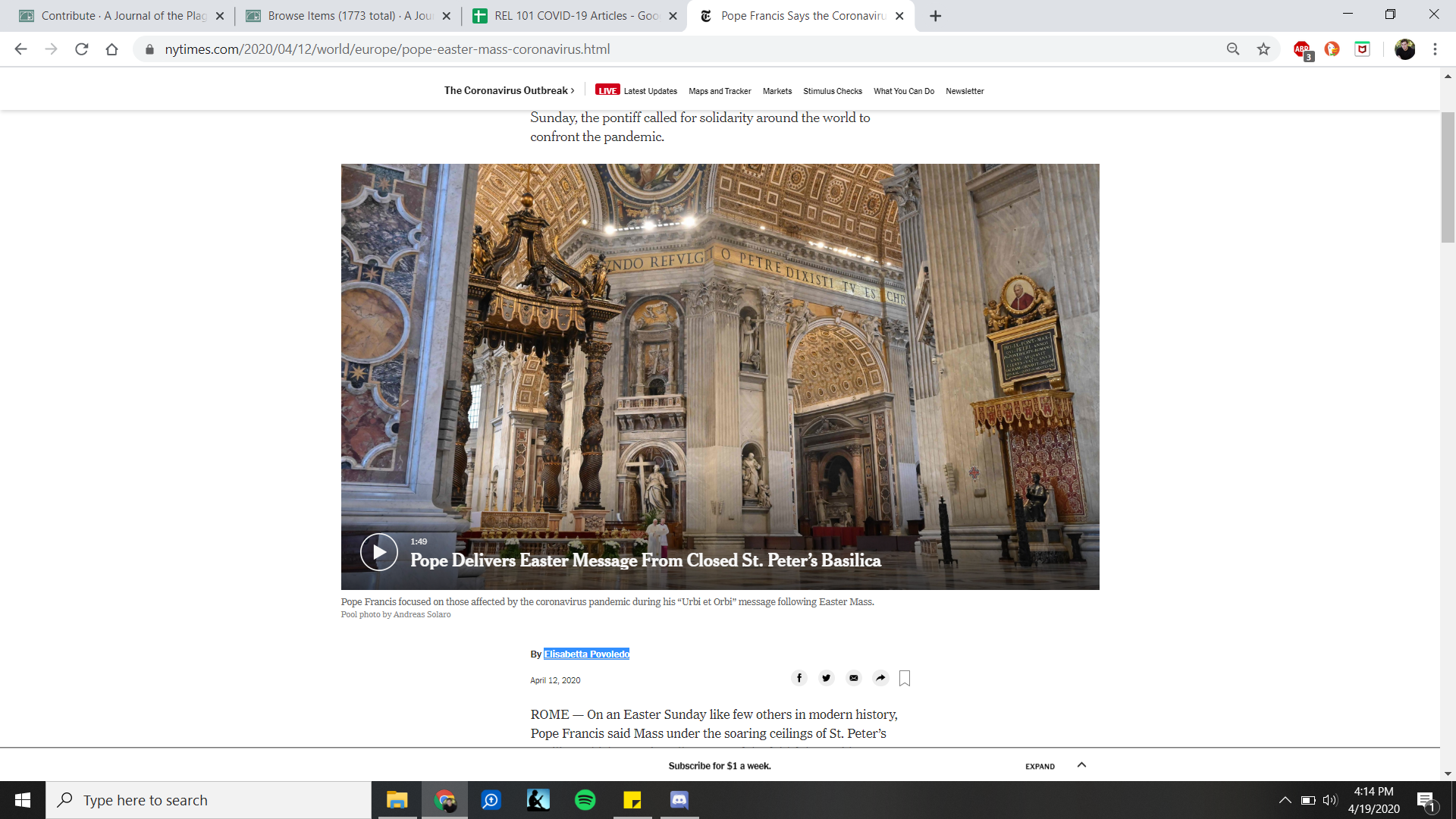Switch to Browse Items tab
The width and height of the screenshot is (1456, 819).
coord(349,16)
